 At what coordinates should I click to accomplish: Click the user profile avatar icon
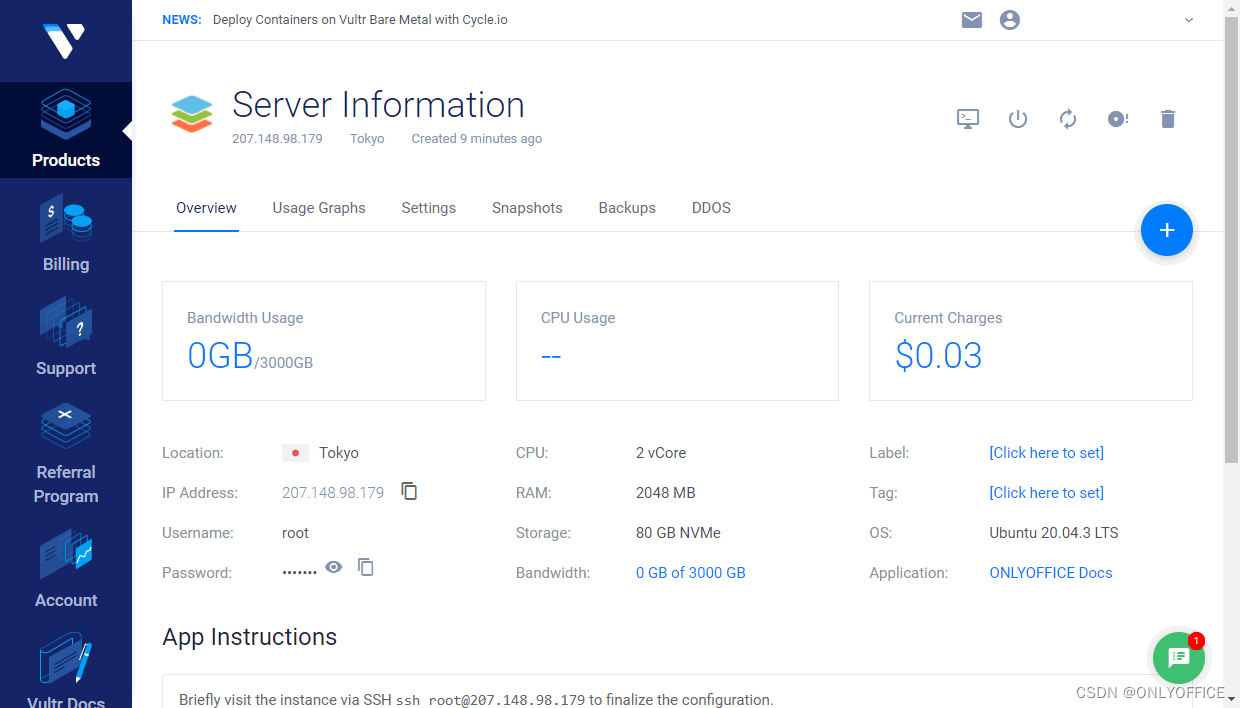[1010, 20]
